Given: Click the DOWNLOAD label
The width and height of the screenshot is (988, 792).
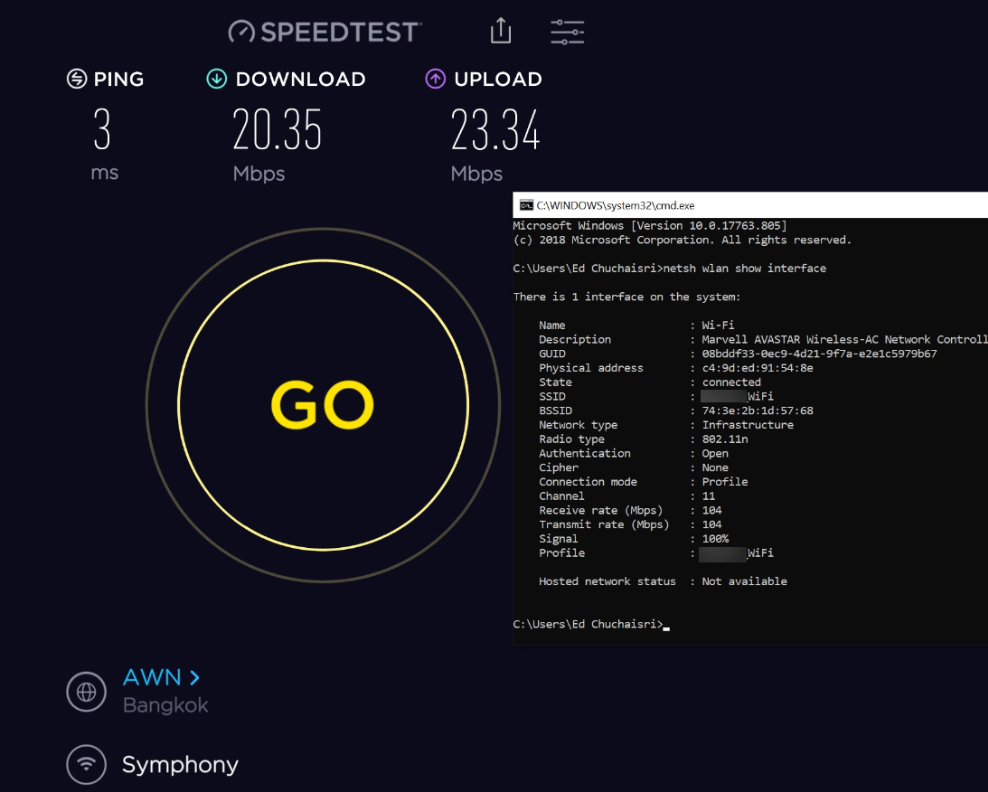Looking at the screenshot, I should pyautogui.click(x=301, y=79).
